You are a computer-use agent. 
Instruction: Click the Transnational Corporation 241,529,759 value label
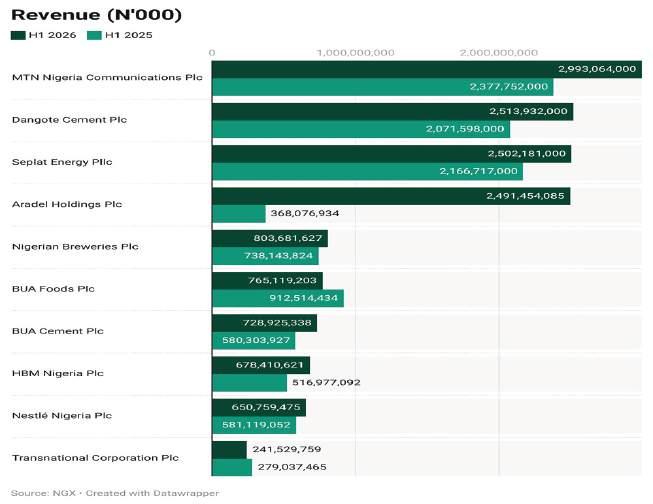287,449
